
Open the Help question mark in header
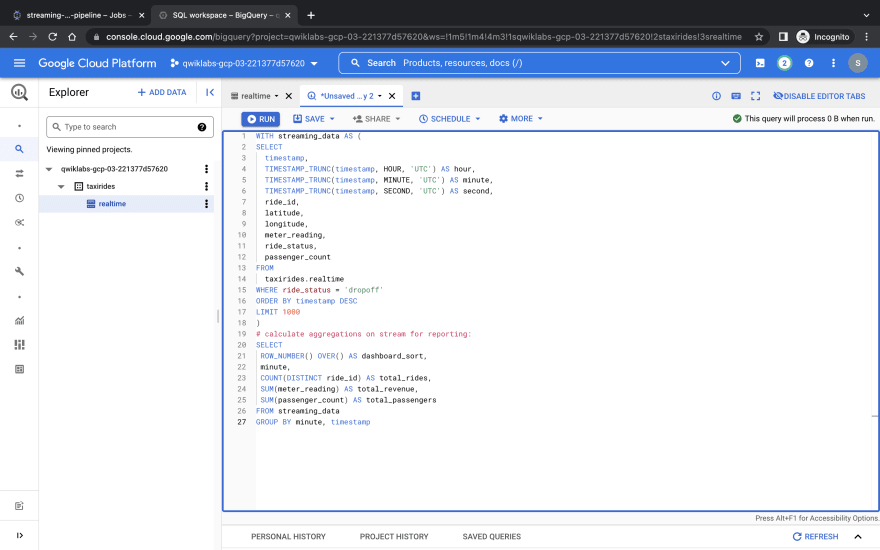pyautogui.click(x=809, y=63)
